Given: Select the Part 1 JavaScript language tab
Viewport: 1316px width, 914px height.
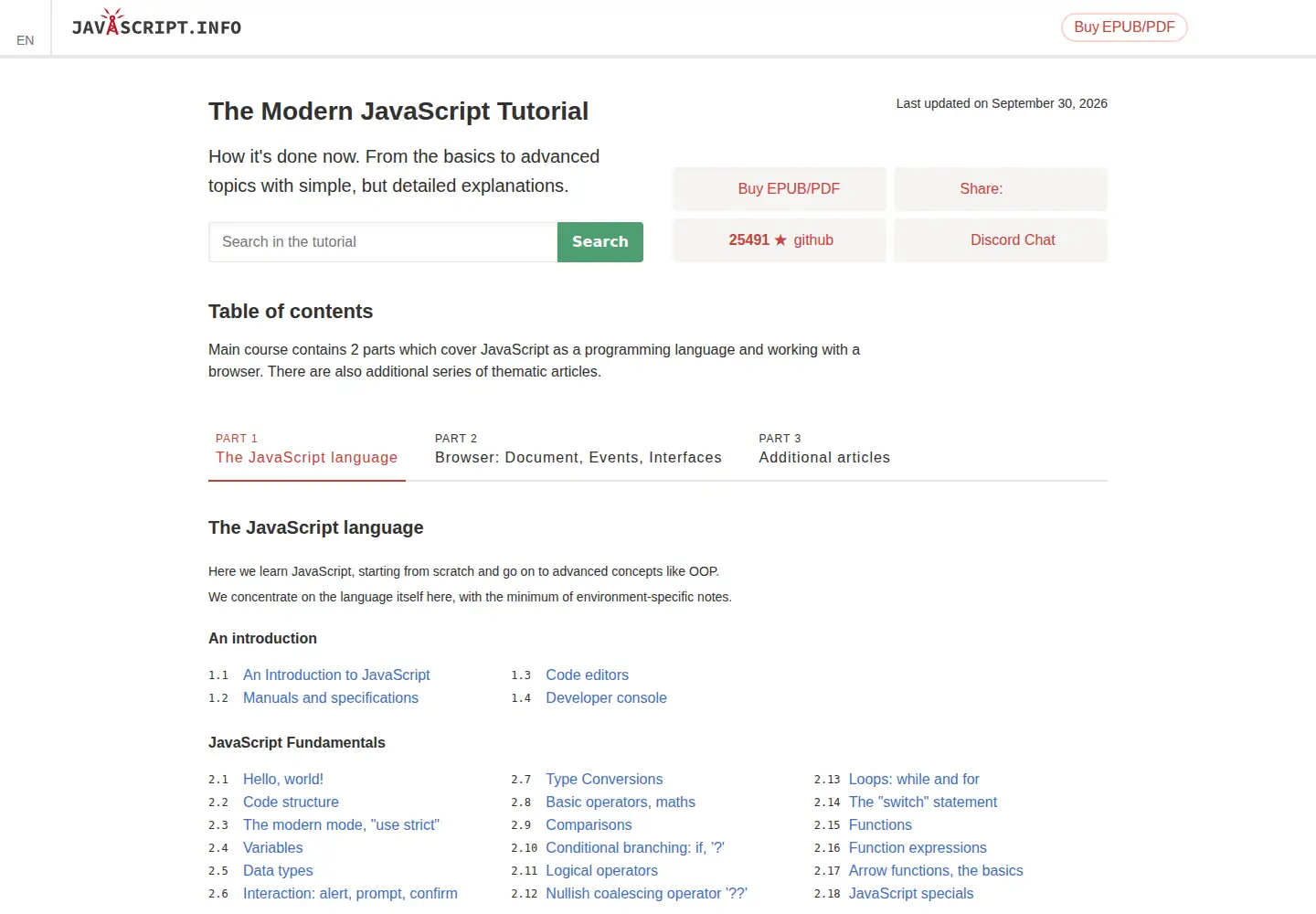Looking at the screenshot, I should pos(307,449).
